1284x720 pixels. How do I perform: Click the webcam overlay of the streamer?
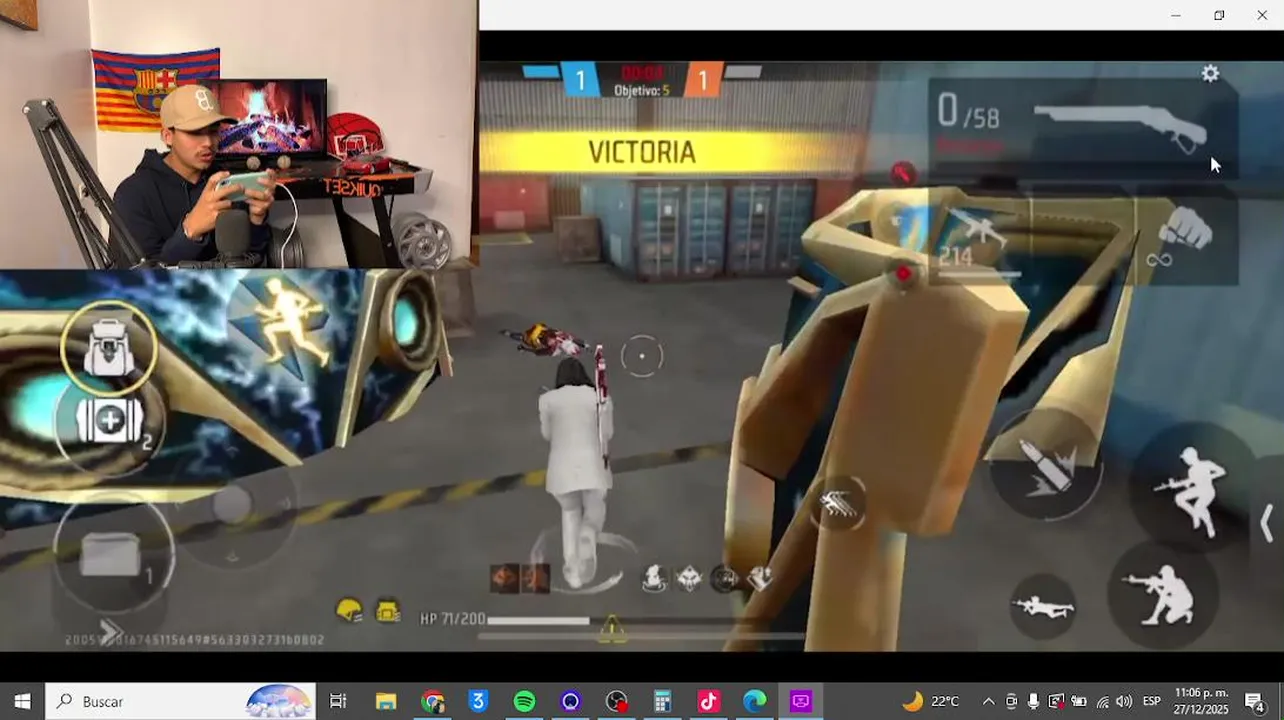coord(238,134)
